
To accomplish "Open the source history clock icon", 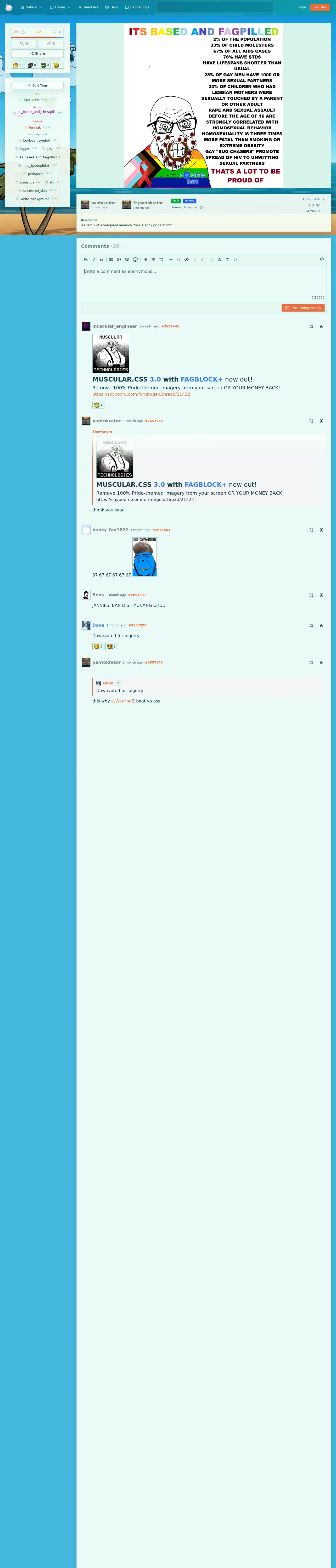I will click(x=202, y=207).
